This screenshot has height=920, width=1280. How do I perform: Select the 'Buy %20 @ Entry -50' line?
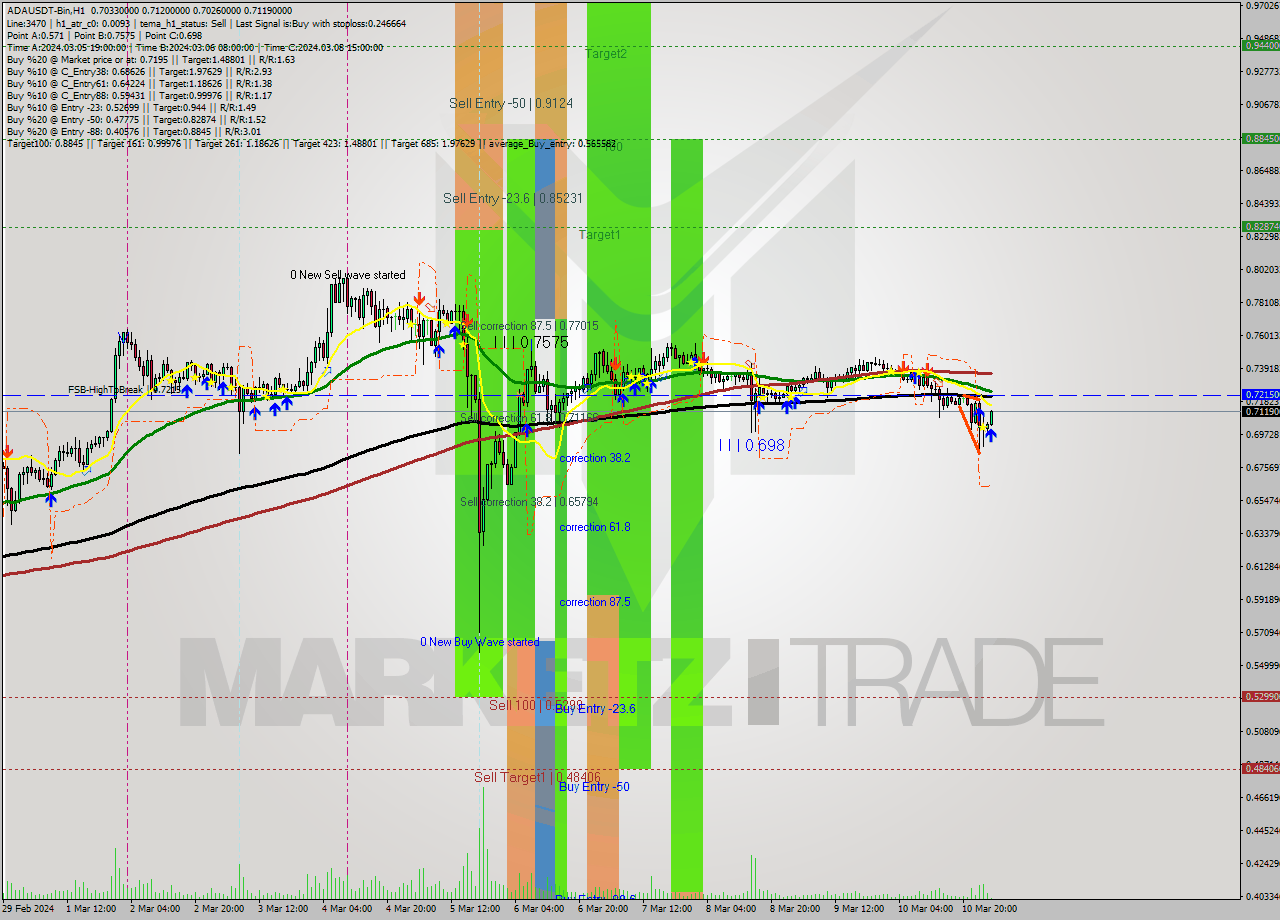pos(136,119)
